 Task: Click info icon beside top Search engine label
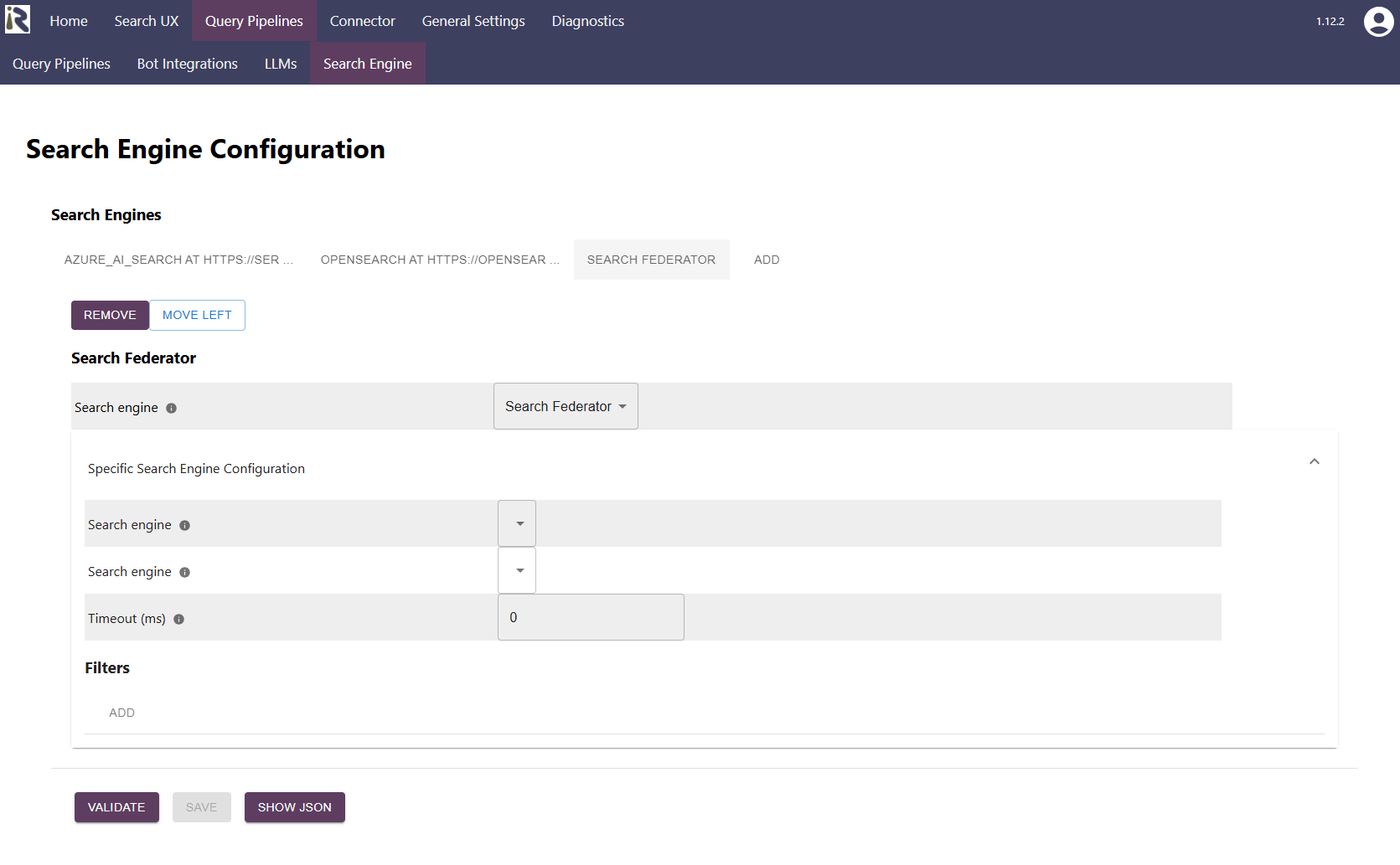[171, 408]
